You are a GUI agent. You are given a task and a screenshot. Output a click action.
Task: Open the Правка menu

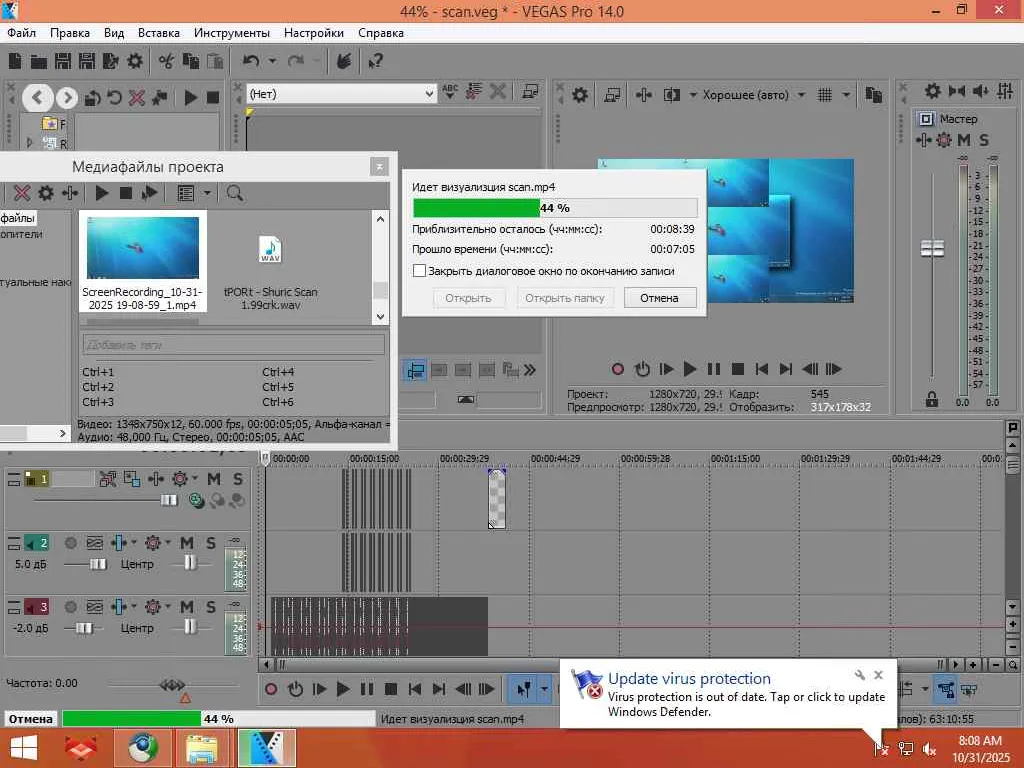point(70,33)
